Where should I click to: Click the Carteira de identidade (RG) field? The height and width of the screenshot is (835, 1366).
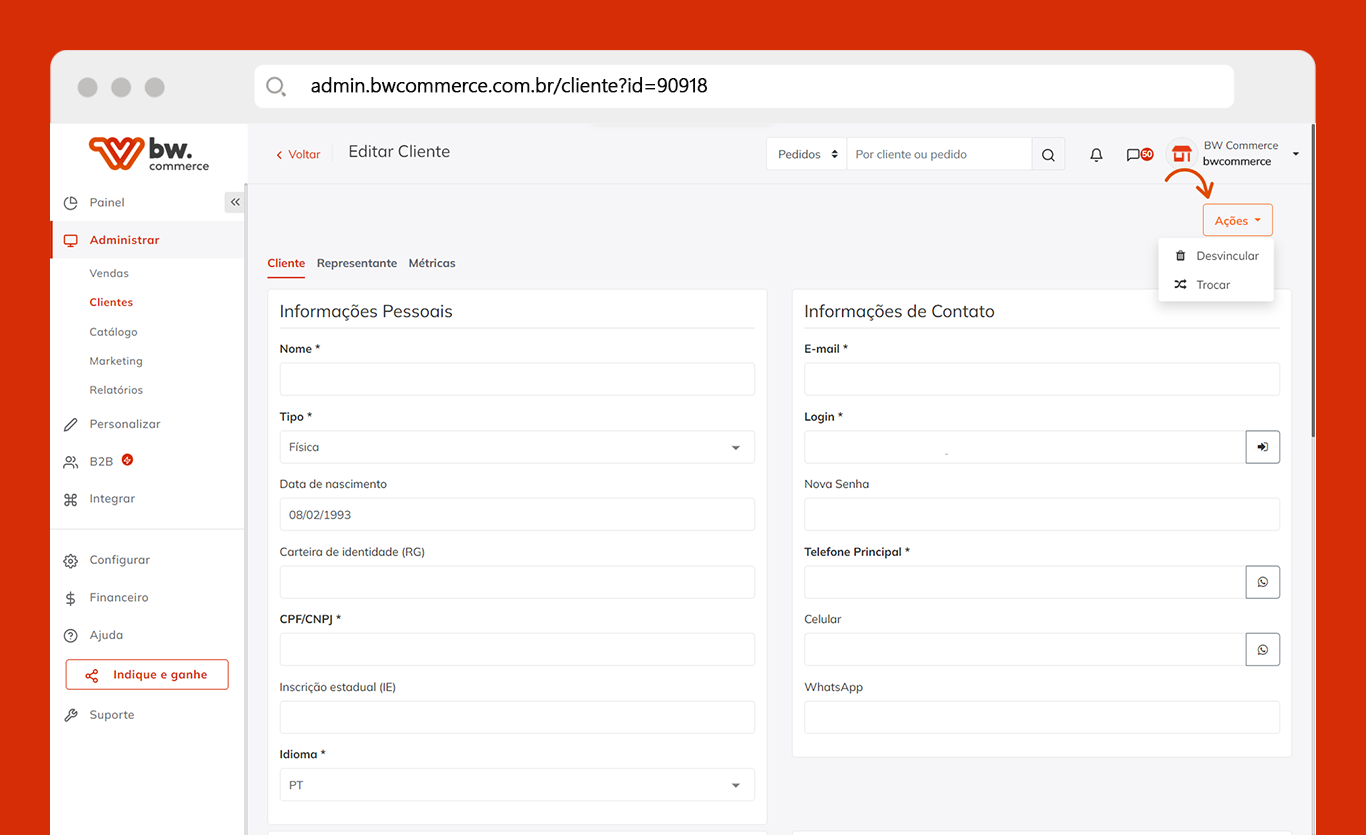(x=517, y=582)
